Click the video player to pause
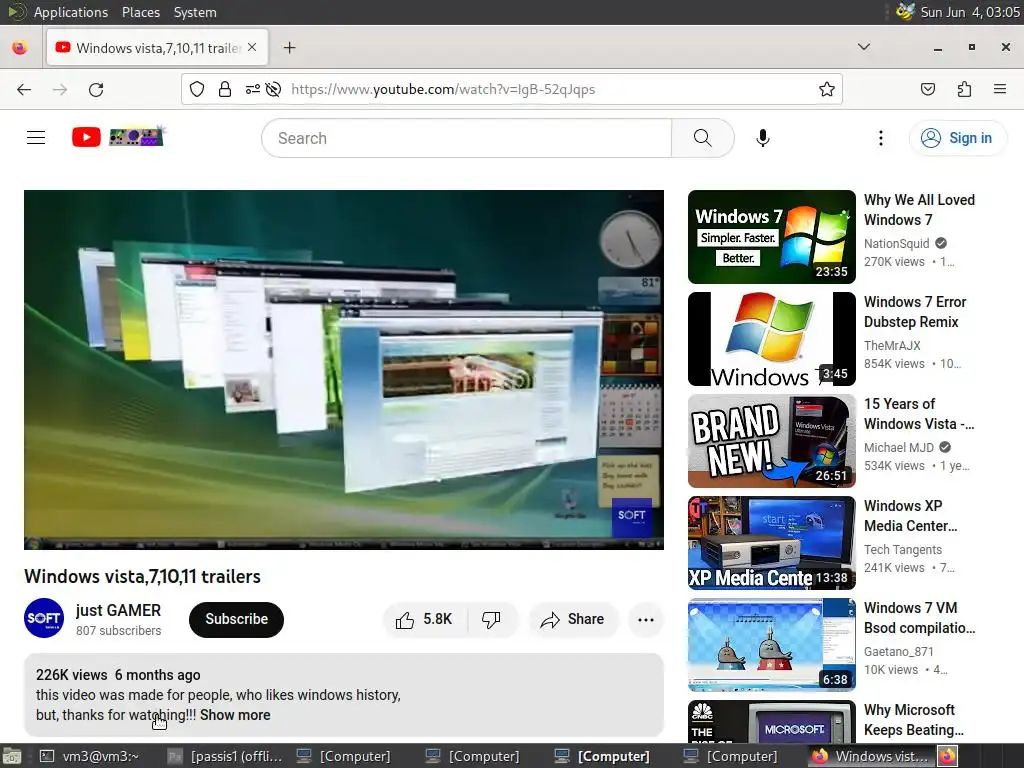 (344, 370)
